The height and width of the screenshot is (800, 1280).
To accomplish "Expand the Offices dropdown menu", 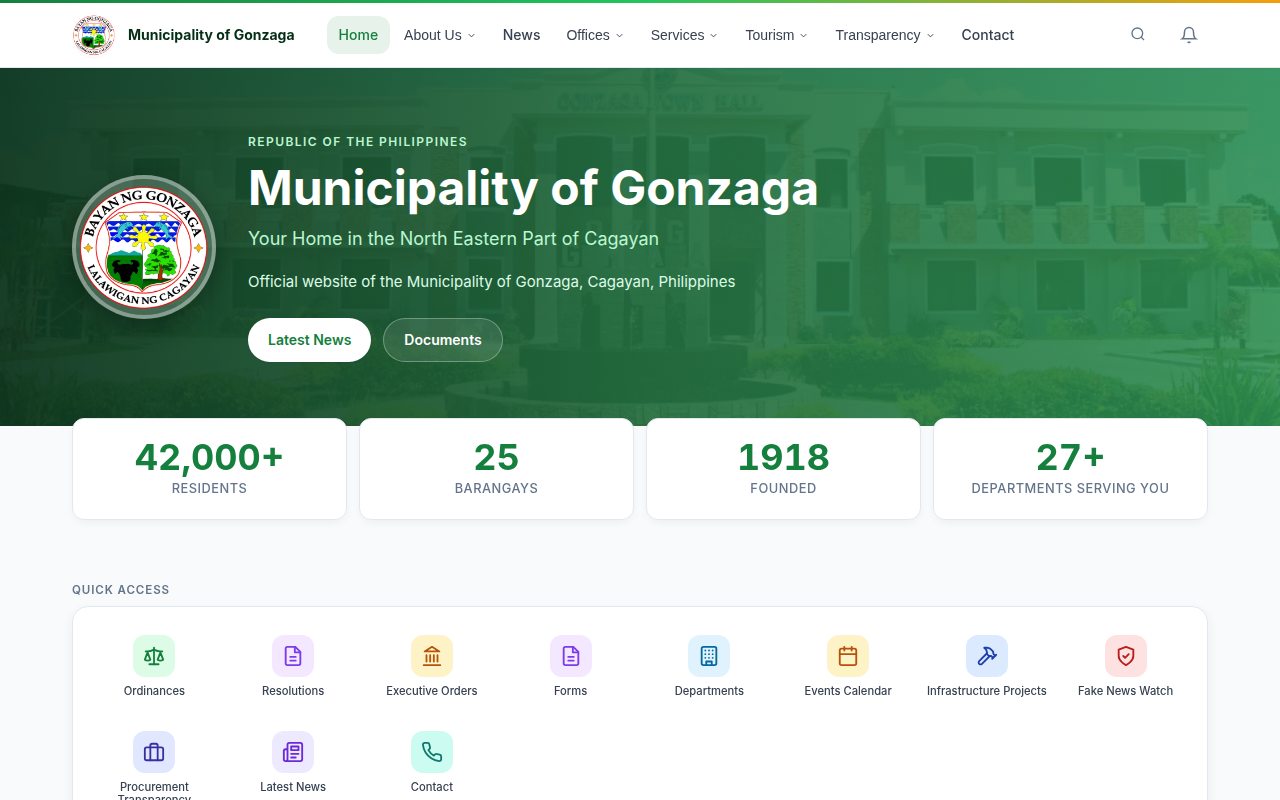I will tap(595, 35).
